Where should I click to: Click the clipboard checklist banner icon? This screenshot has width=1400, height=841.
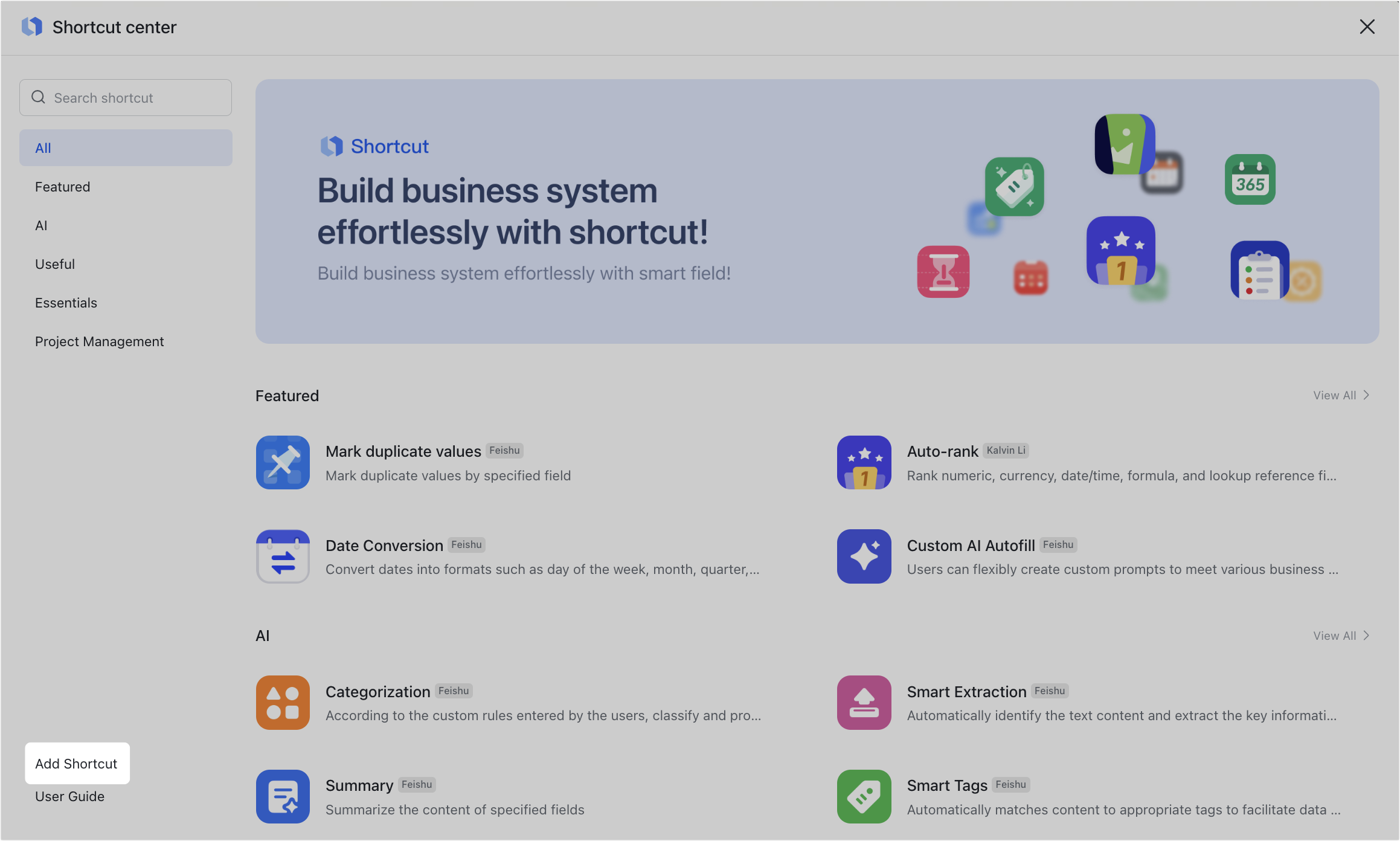(x=1259, y=270)
